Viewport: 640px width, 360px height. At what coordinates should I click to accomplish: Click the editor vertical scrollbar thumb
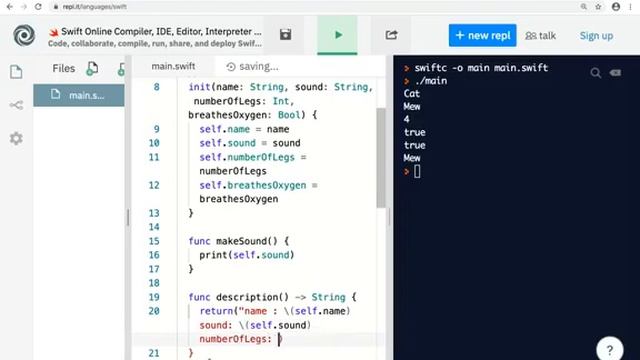(x=381, y=158)
